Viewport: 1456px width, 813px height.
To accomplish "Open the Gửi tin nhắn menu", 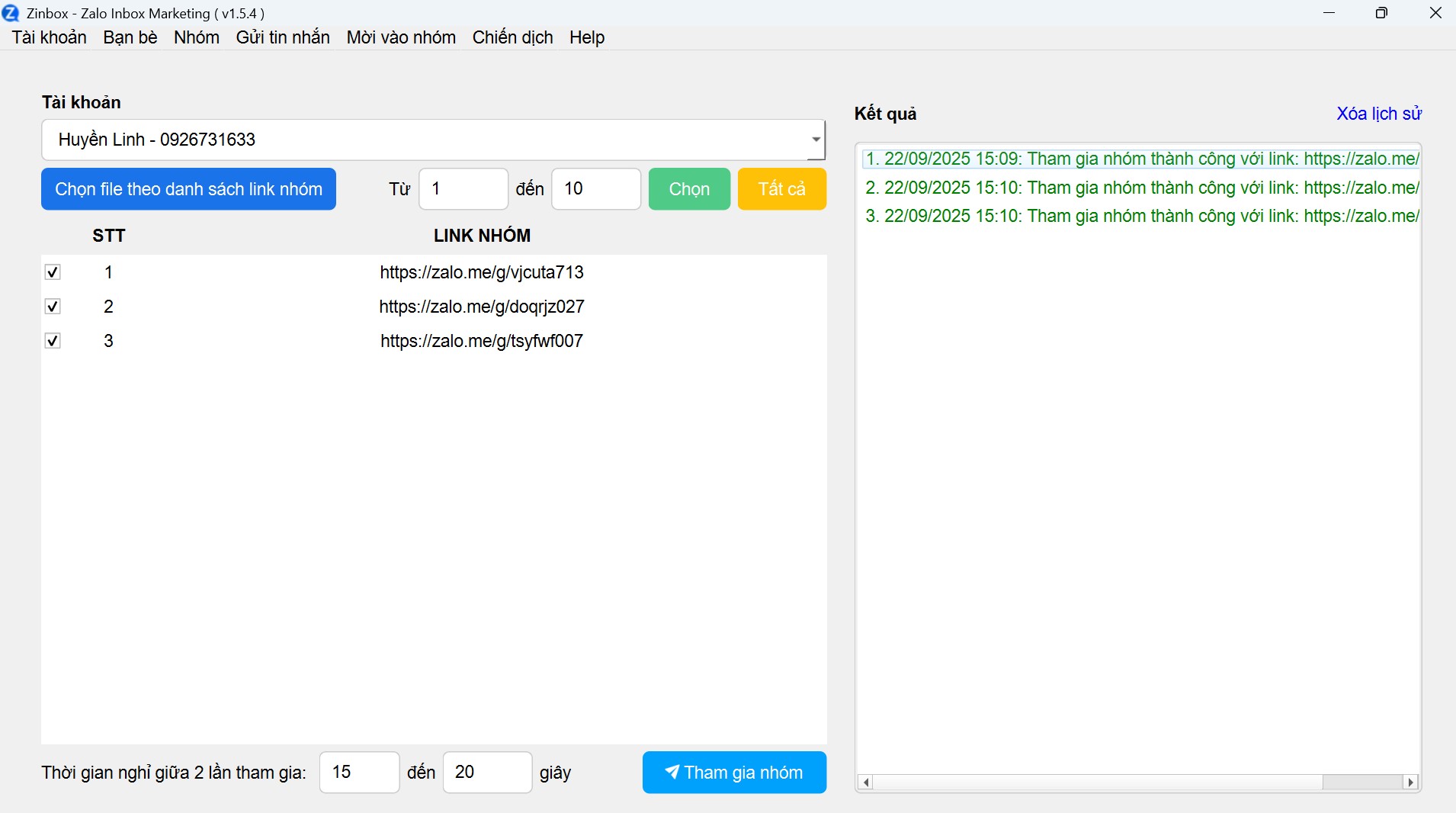I will tap(283, 37).
